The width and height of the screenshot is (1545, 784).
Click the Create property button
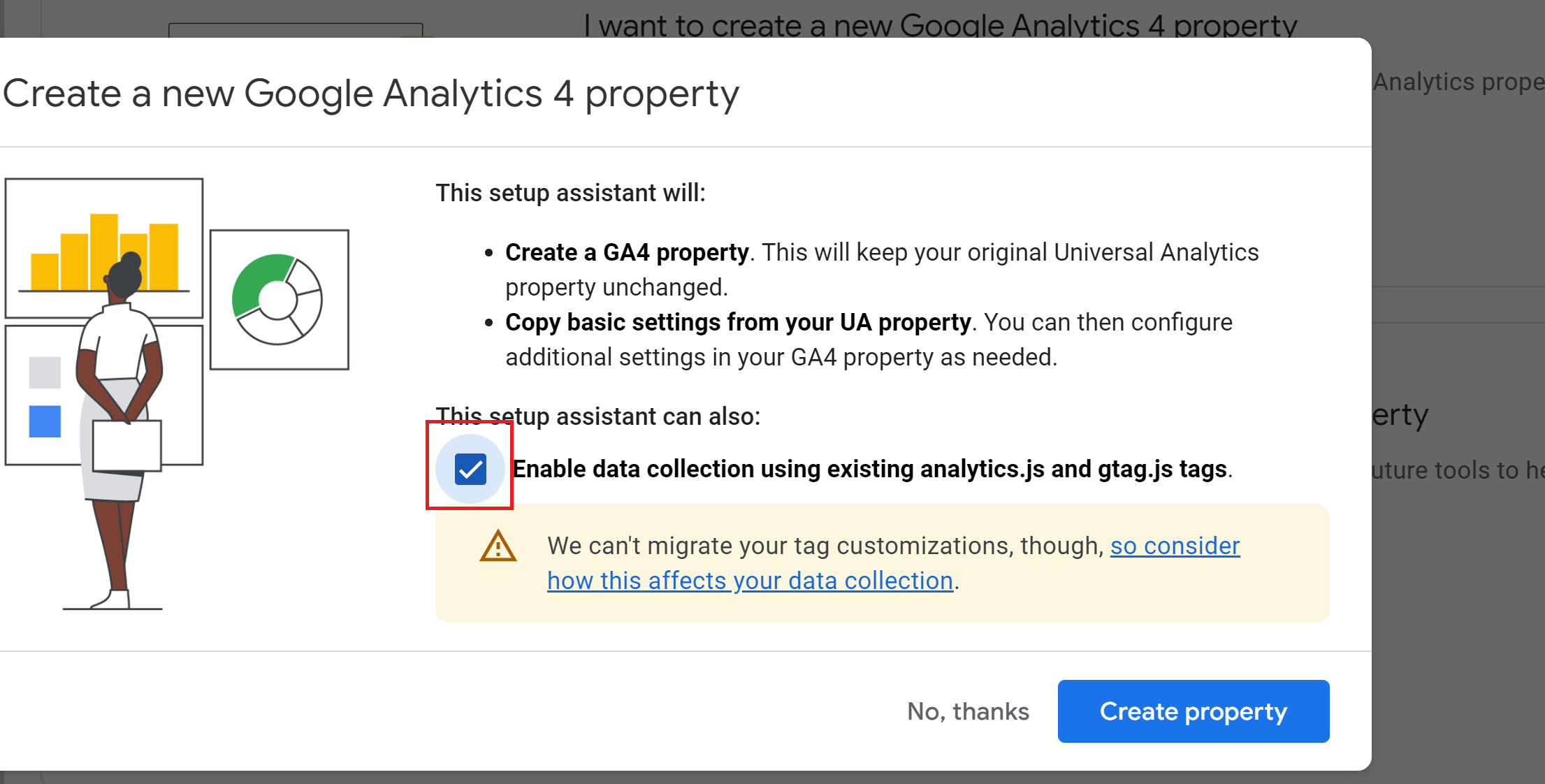pos(1193,711)
